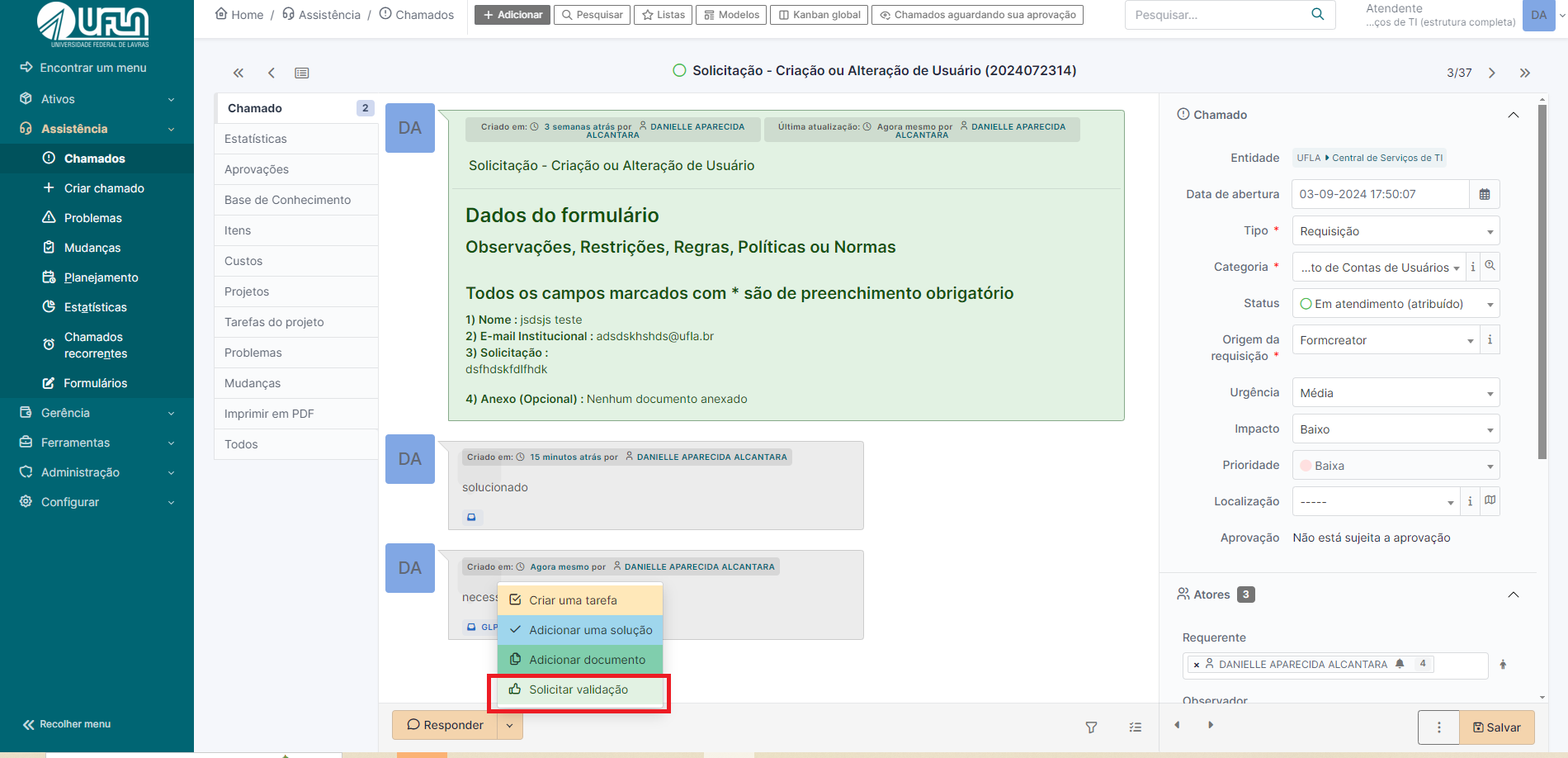1568x758 pixels.
Task: Open the Prioridade Baixa dropdown
Action: [1396, 466]
